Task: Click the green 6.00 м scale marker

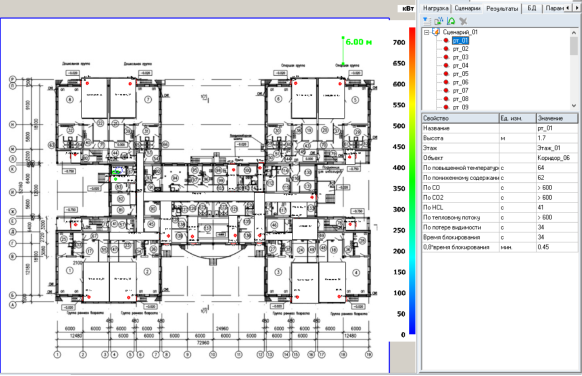Action: click(358, 42)
